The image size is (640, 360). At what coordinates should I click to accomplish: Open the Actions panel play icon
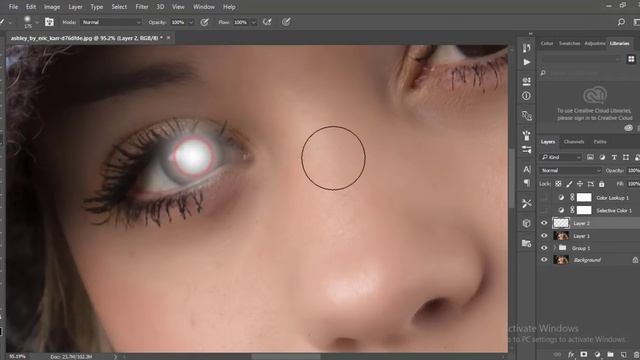[527, 62]
